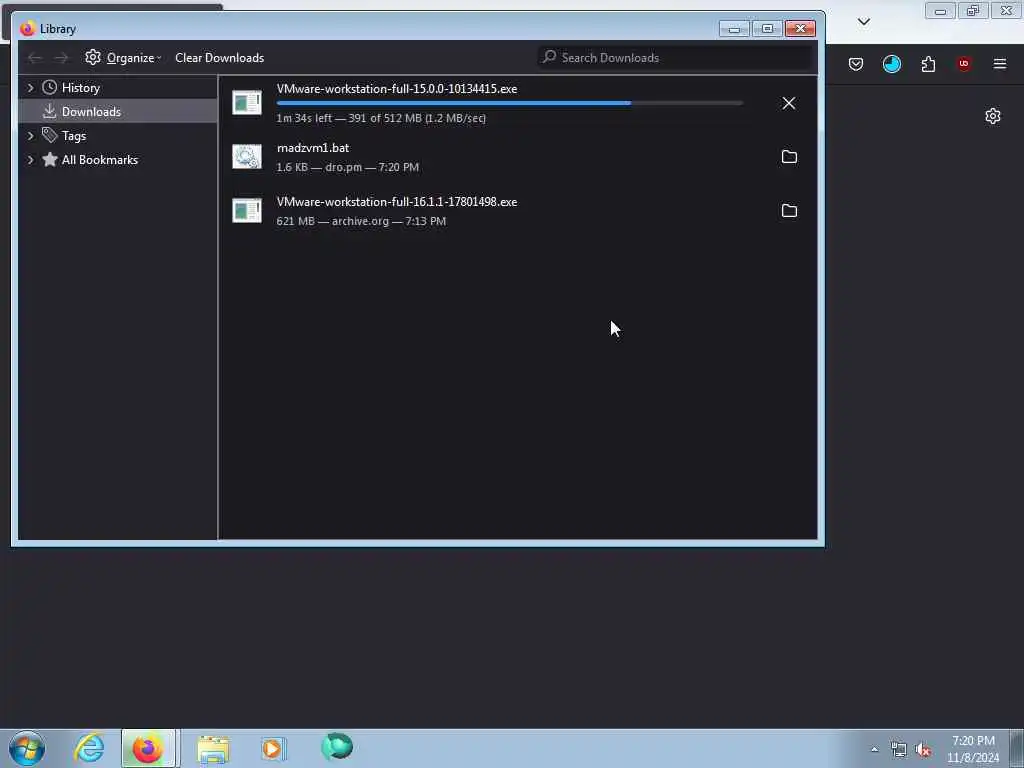Open the Windows Start menu
Viewport: 1024px width, 768px height.
[27, 748]
